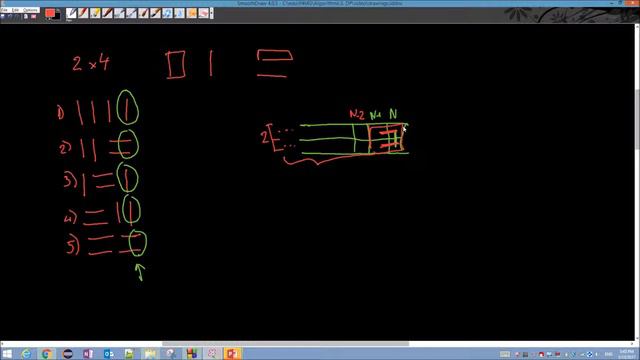Select the seventh brush tool in toolbar
Screen dimensions: 640x360
coord(143,13)
